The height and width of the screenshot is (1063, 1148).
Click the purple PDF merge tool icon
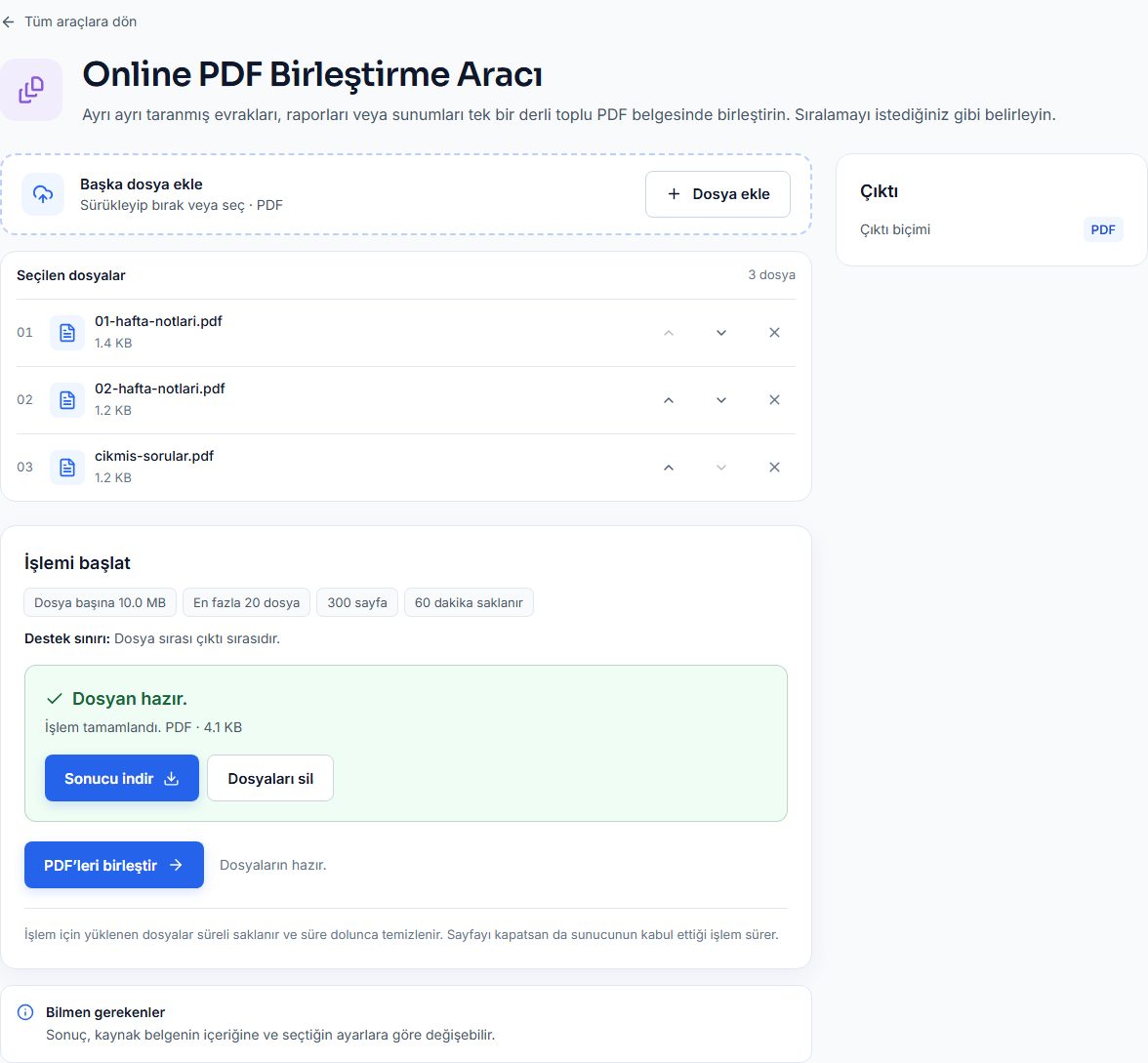[x=31, y=90]
